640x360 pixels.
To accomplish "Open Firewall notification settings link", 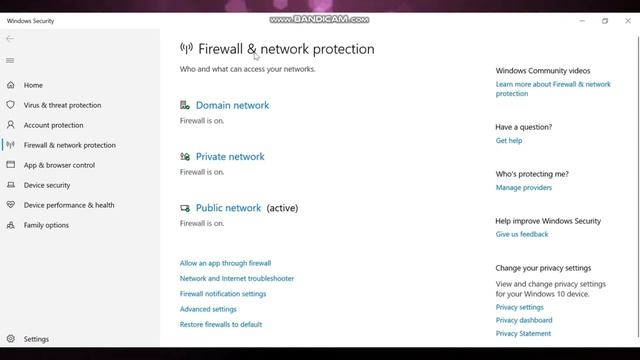I will coord(223,294).
